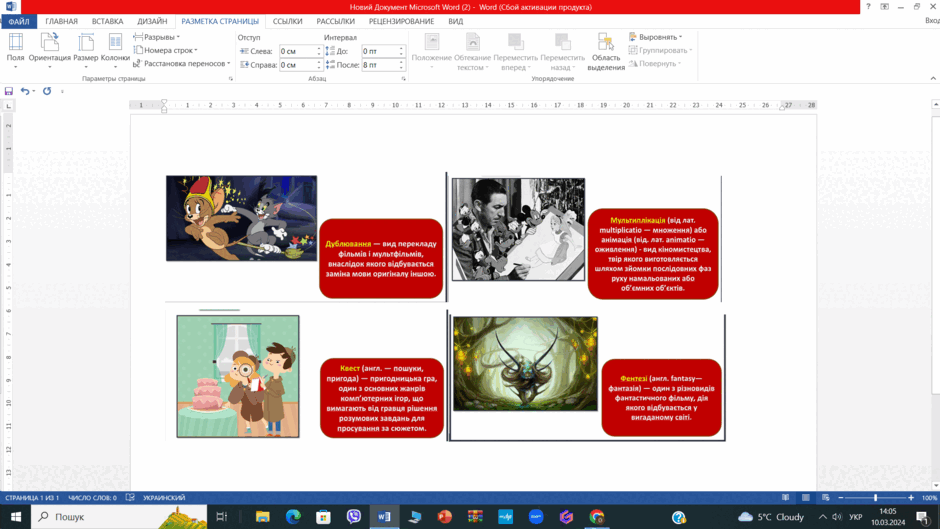Click the spacing До value field
This screenshot has width=940, height=529.
(x=380, y=51)
